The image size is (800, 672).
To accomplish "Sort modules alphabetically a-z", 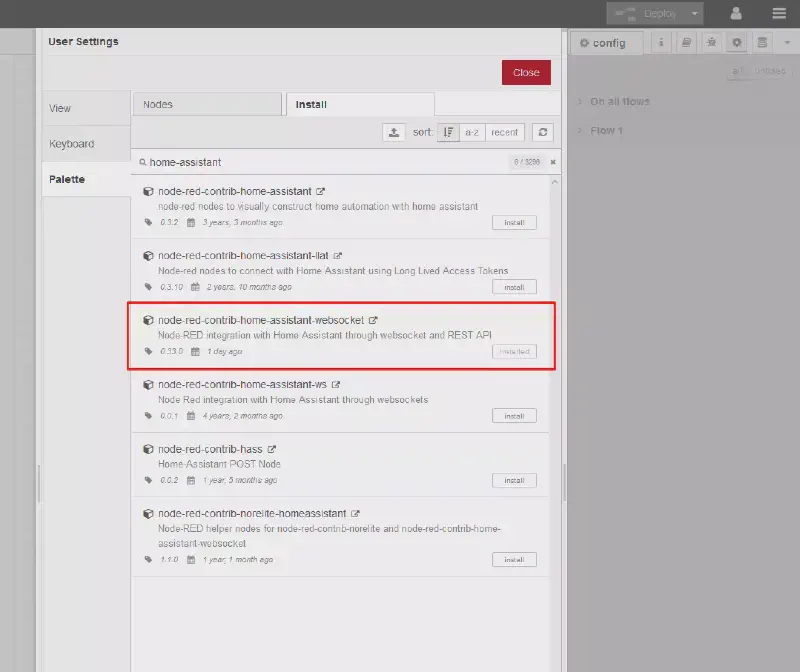I will (x=472, y=132).
